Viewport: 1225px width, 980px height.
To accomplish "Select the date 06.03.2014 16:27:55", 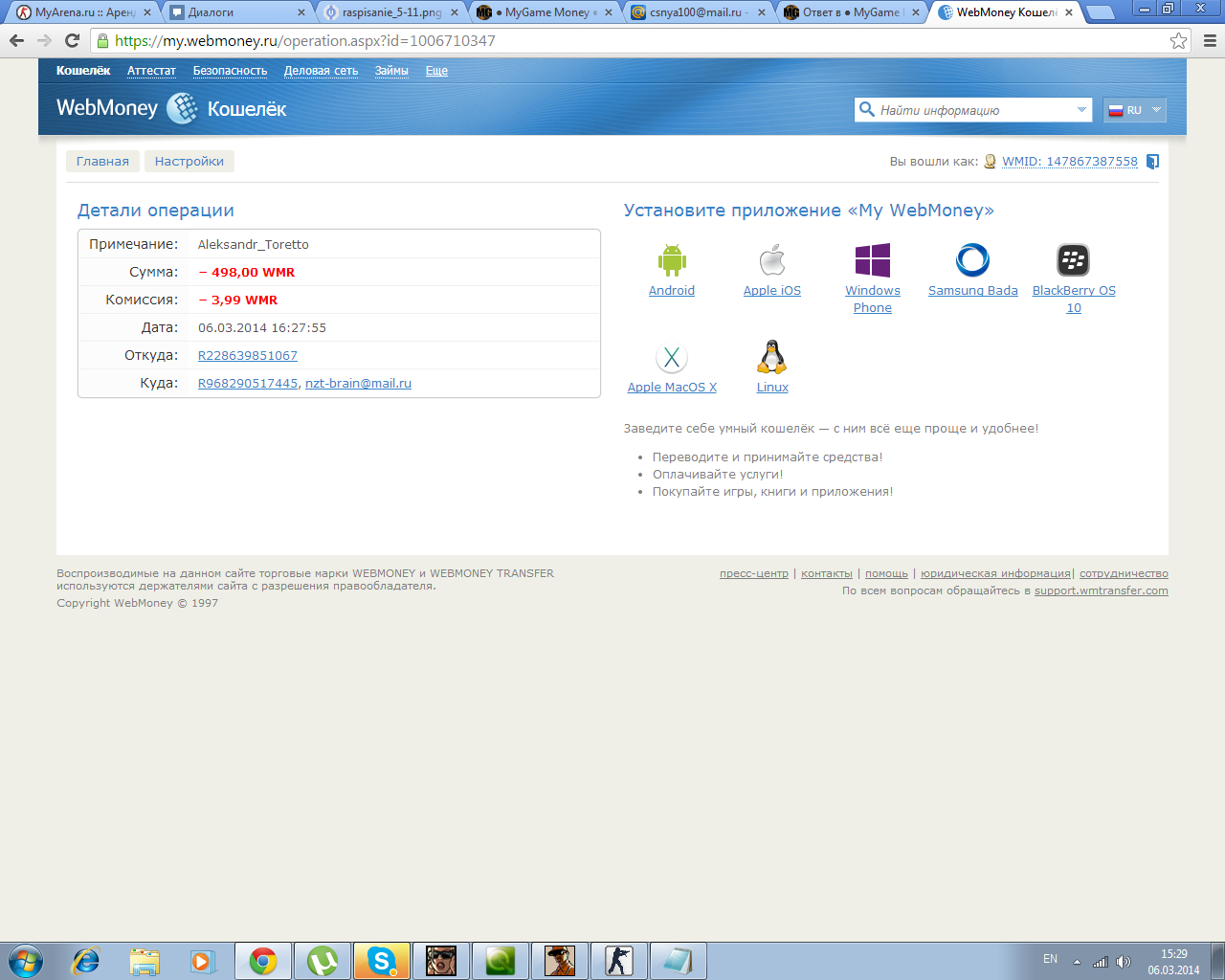I will (x=262, y=327).
